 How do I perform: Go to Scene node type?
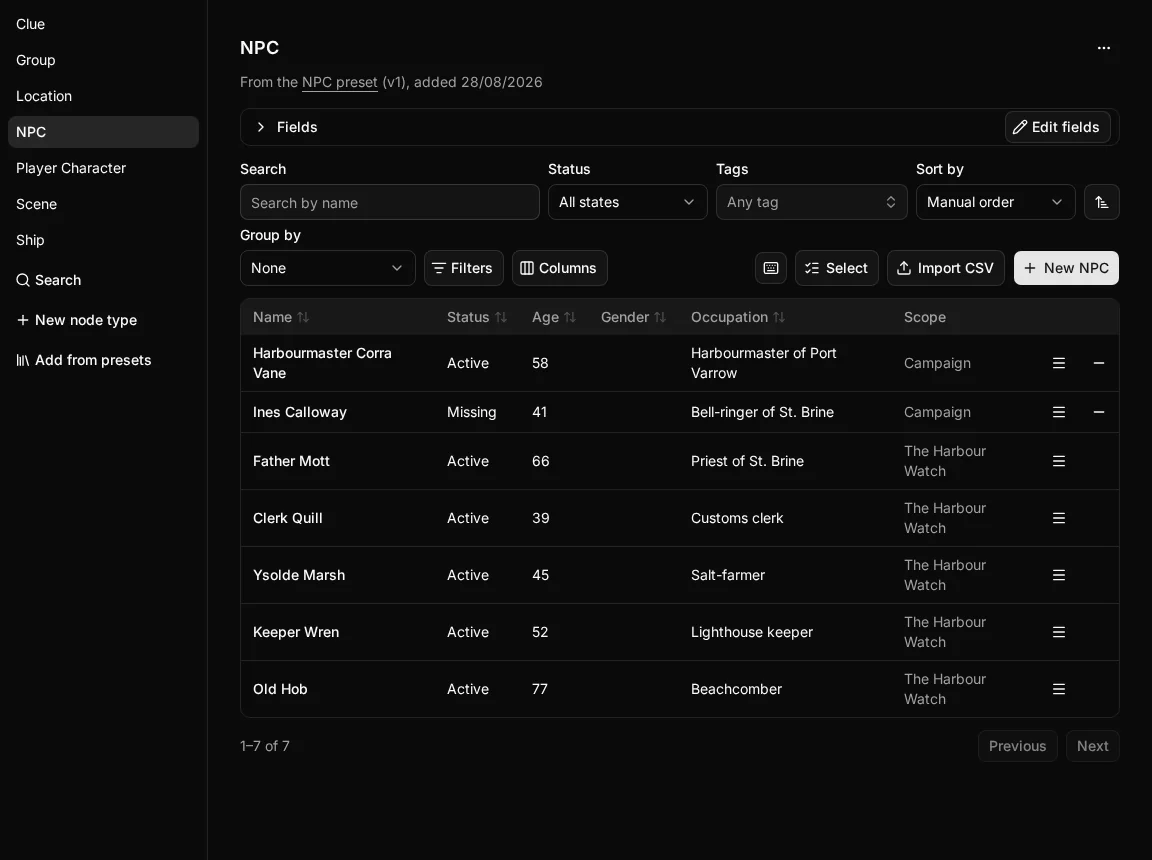[x=103, y=204]
